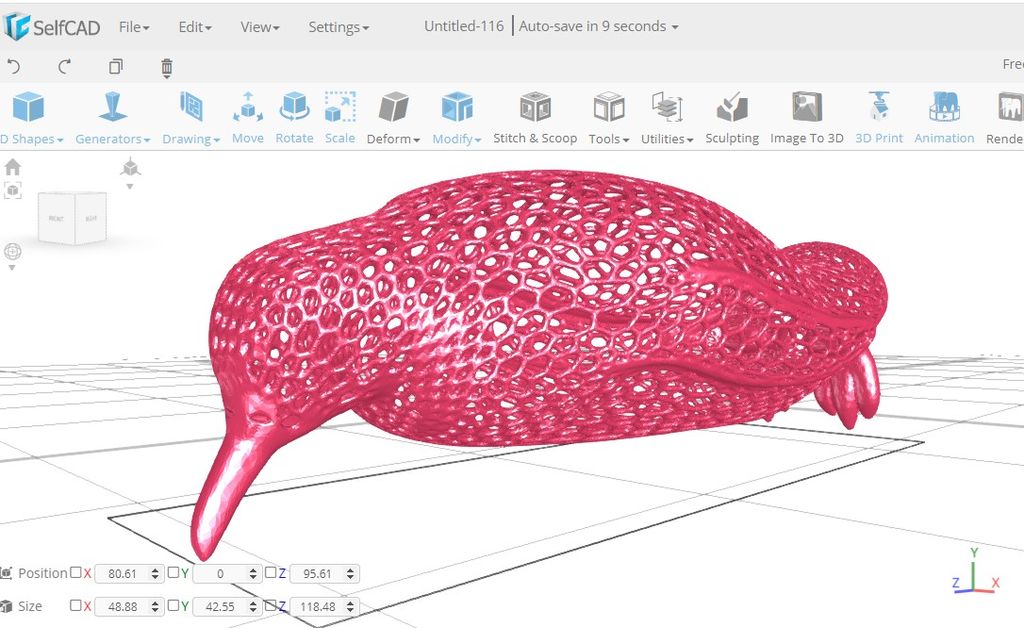Open the Sculpting tool
The width and height of the screenshot is (1024, 628).
[x=731, y=115]
